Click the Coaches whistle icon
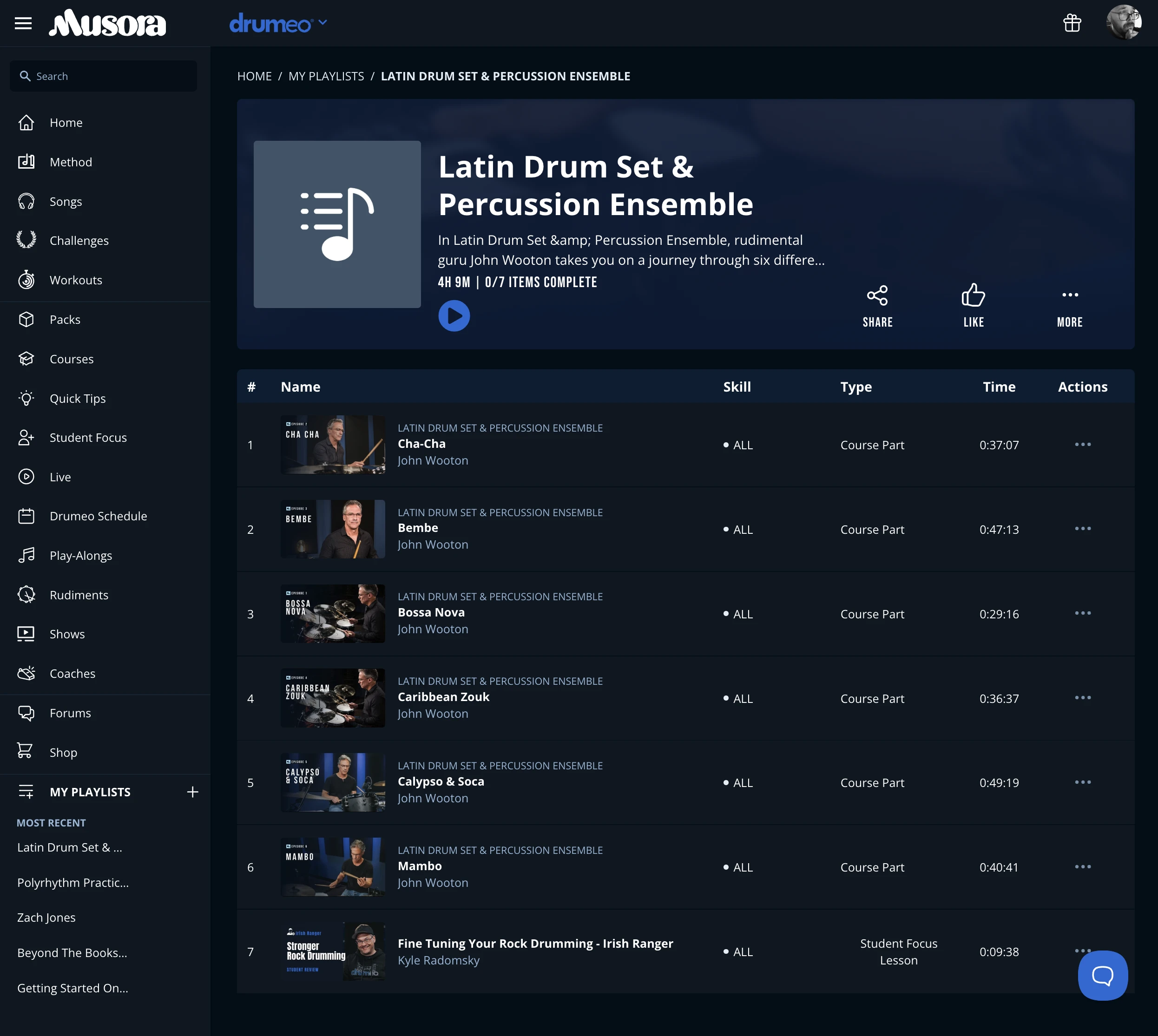Screen dimensions: 1158x1036 click(26, 673)
